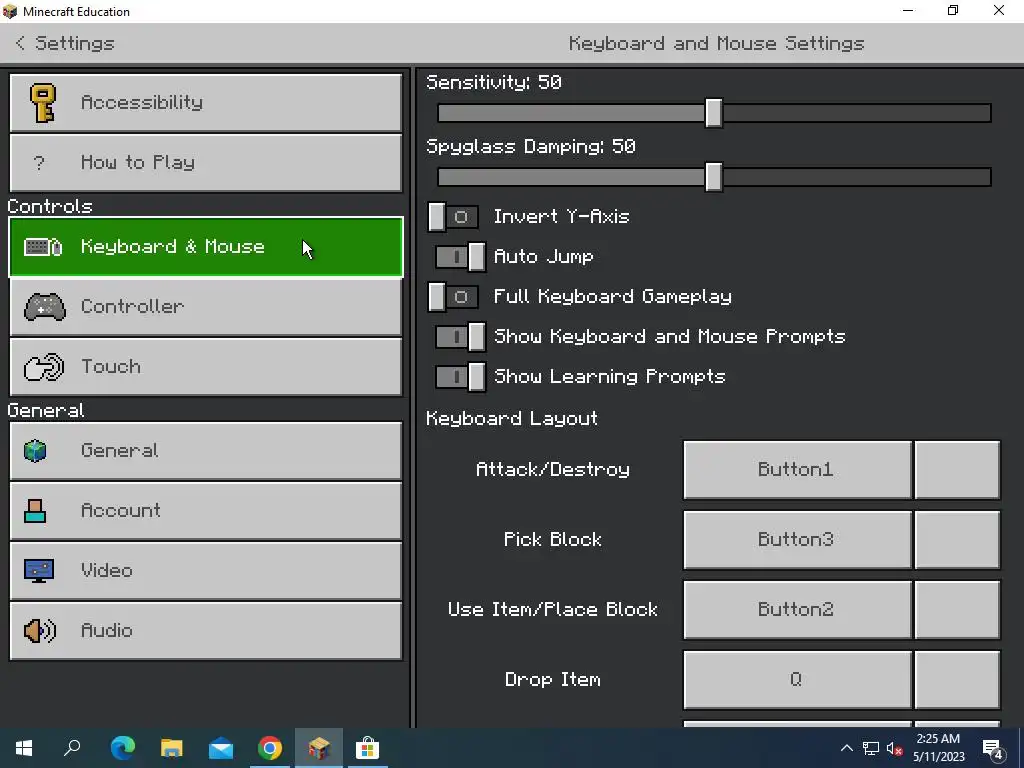Viewport: 1024px width, 768px height.
Task: Switch to Touch settings
Action: 206,366
